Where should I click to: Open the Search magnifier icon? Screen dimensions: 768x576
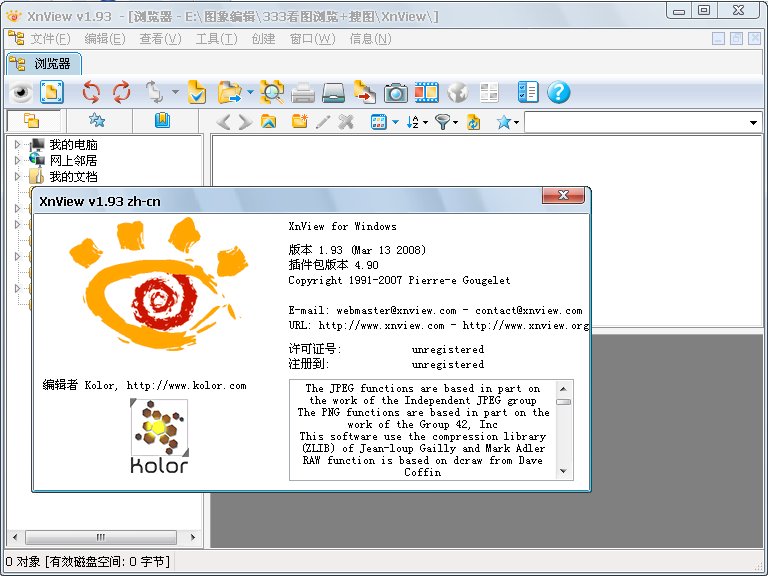pos(272,92)
